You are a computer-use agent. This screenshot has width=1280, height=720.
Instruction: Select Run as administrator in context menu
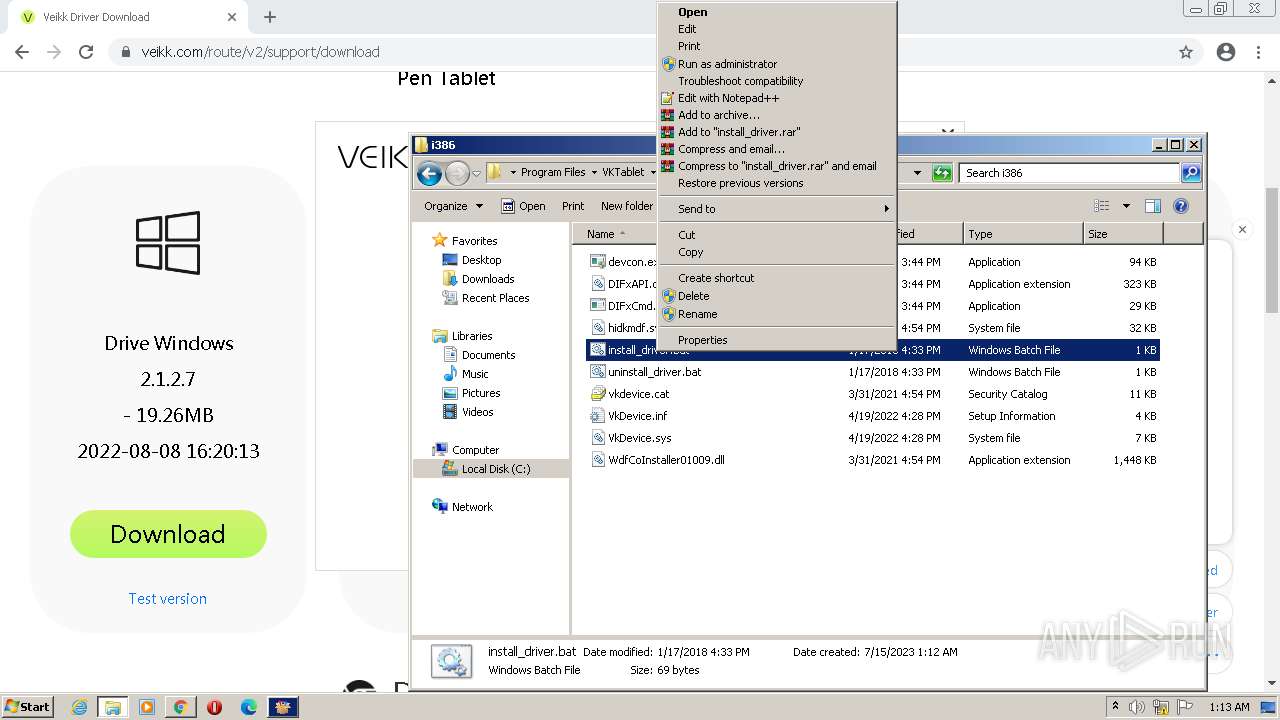[x=776, y=64]
